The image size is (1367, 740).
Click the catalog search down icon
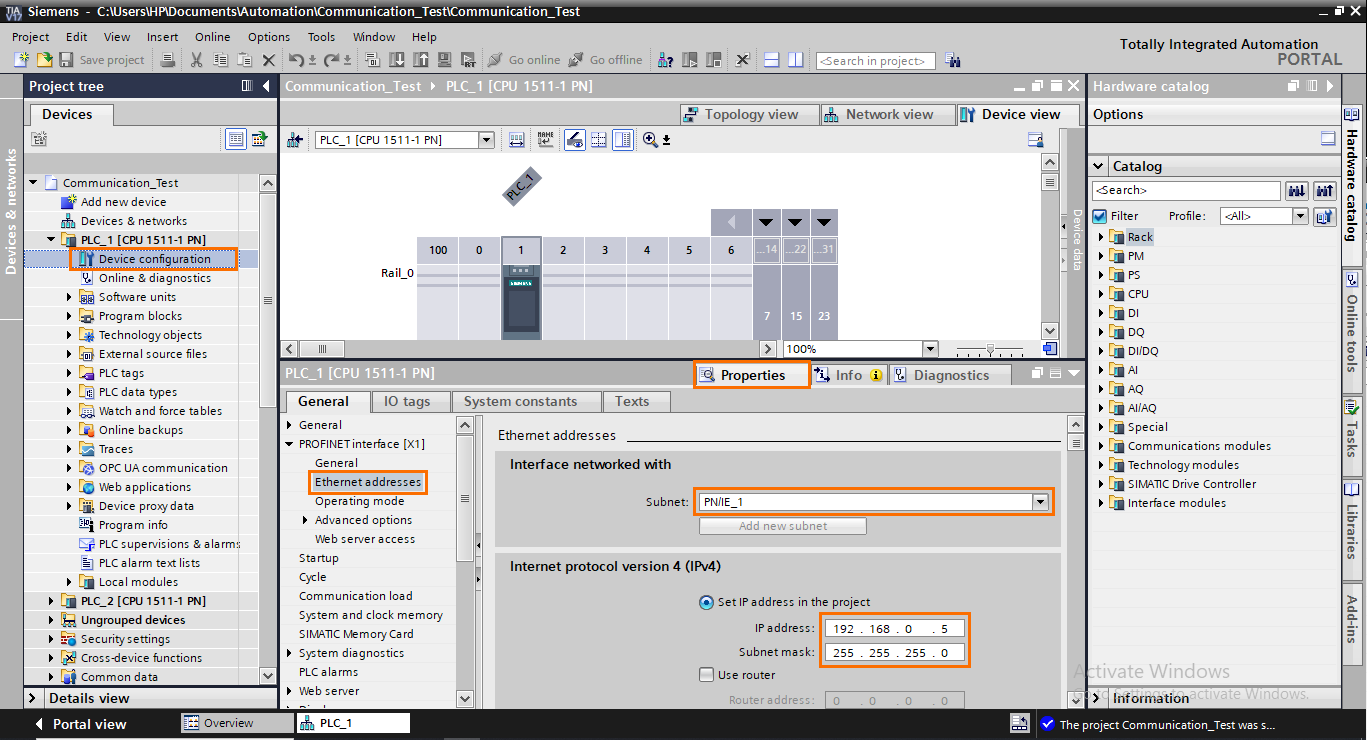(1297, 190)
